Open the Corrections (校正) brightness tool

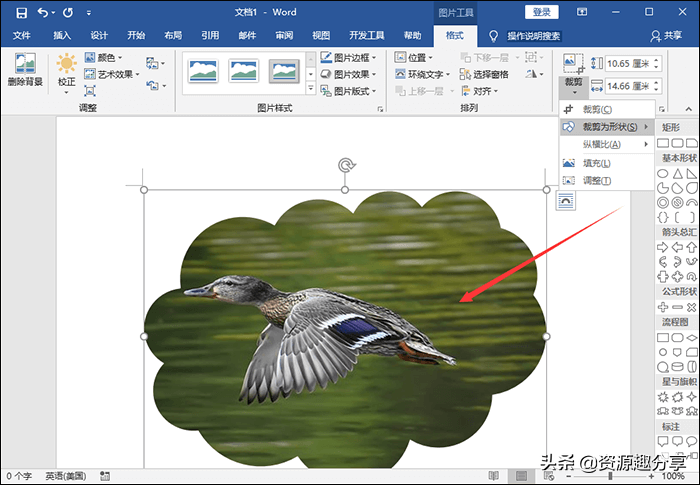(66, 69)
